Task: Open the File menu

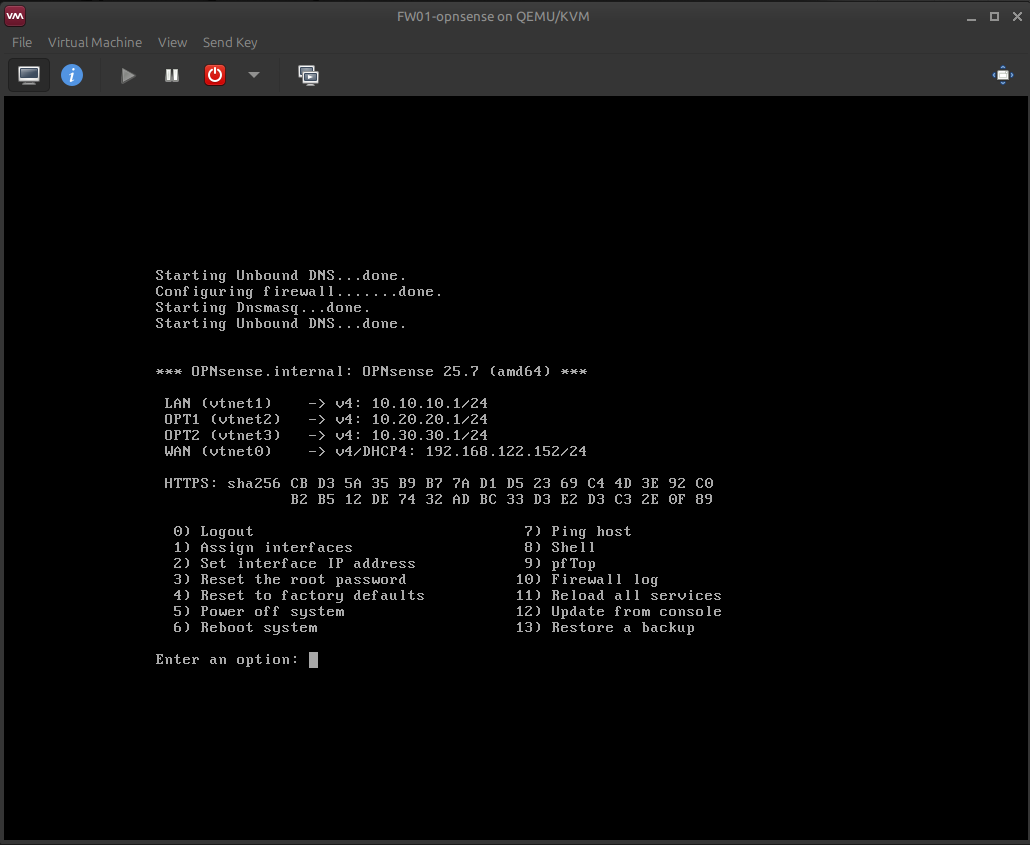Action: click(20, 42)
